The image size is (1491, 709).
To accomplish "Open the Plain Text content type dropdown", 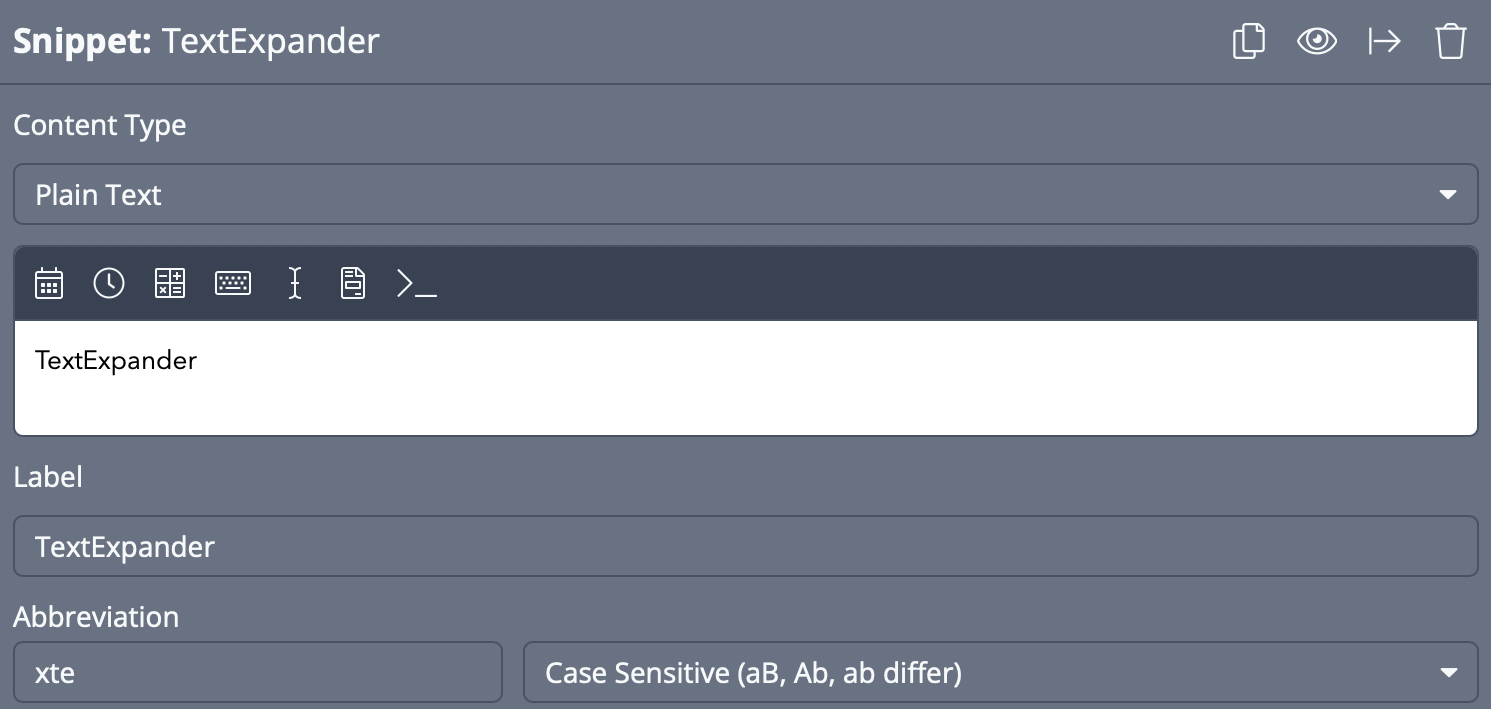I will (745, 194).
